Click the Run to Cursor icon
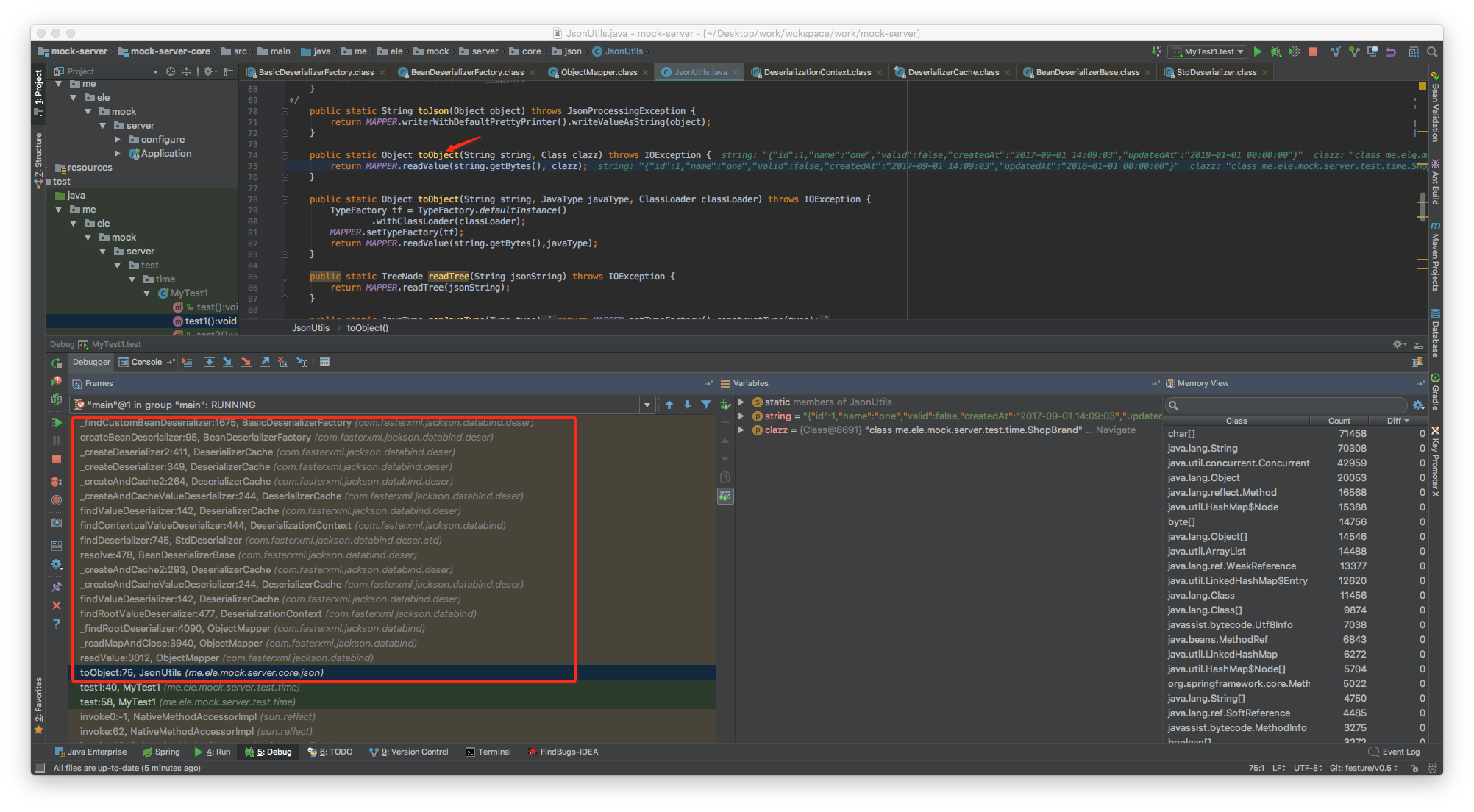This screenshot has height=812, width=1474. (x=302, y=362)
